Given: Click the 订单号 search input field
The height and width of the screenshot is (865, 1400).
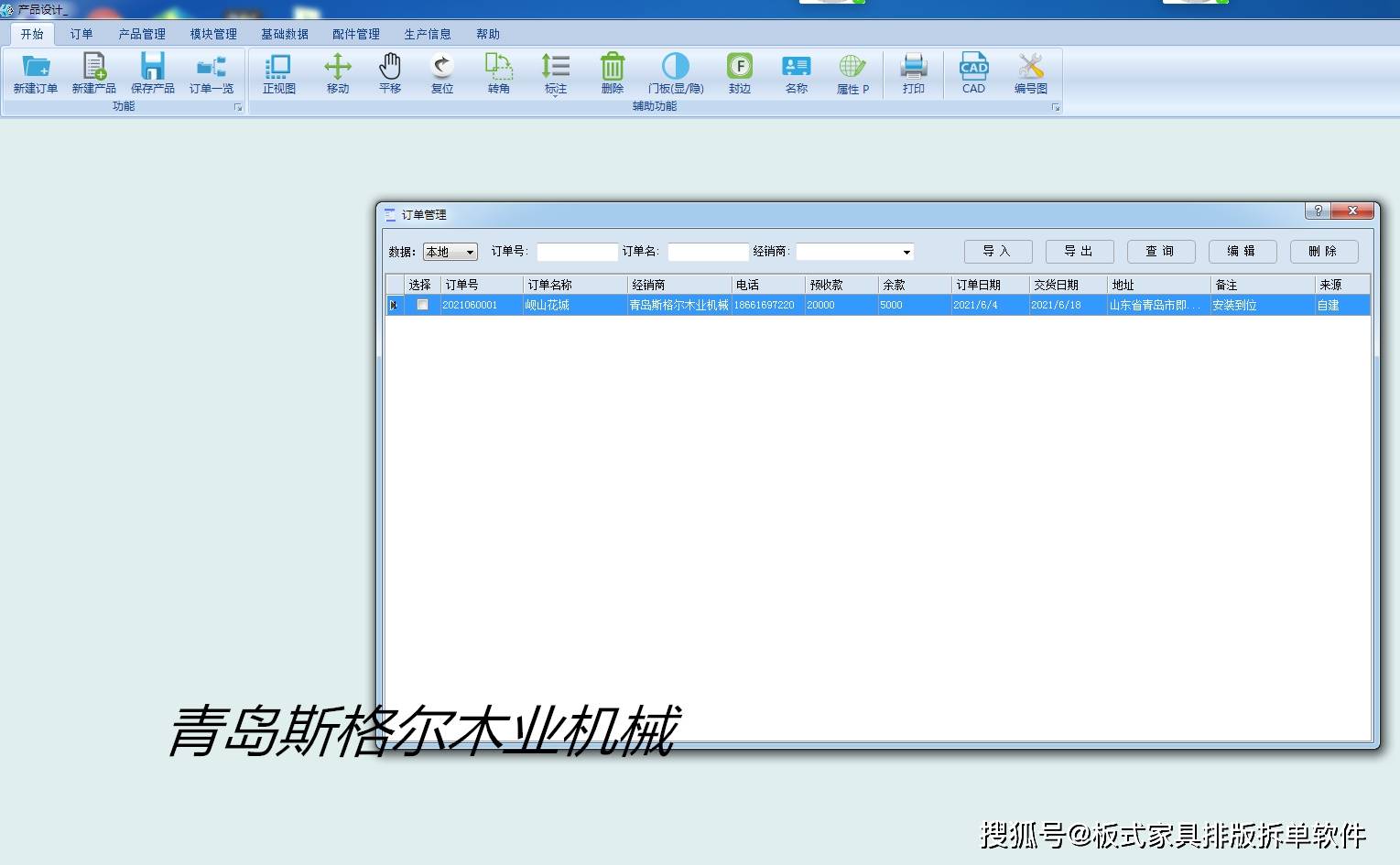Looking at the screenshot, I should point(577,252).
